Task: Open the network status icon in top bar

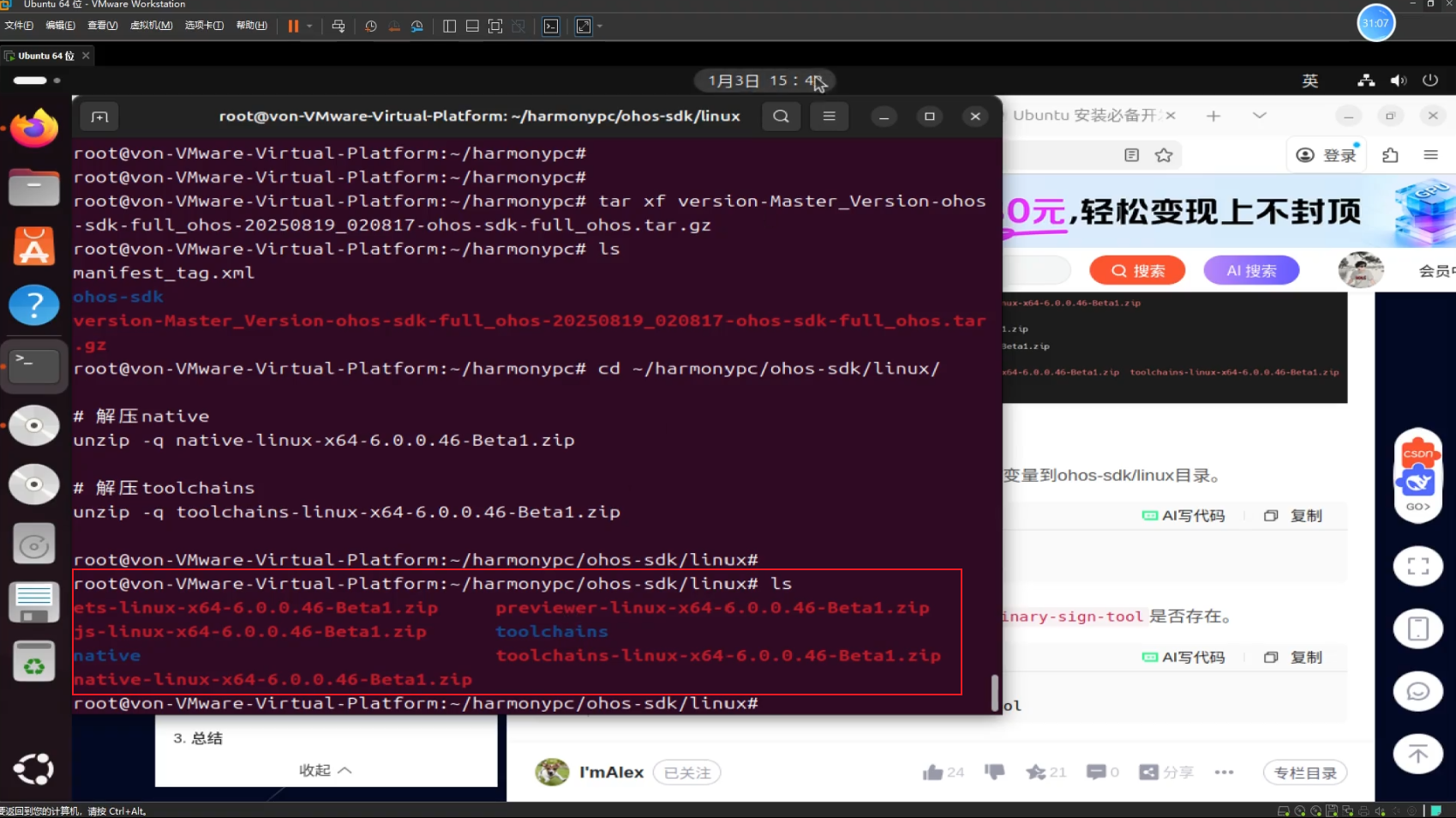Action: tap(1367, 81)
